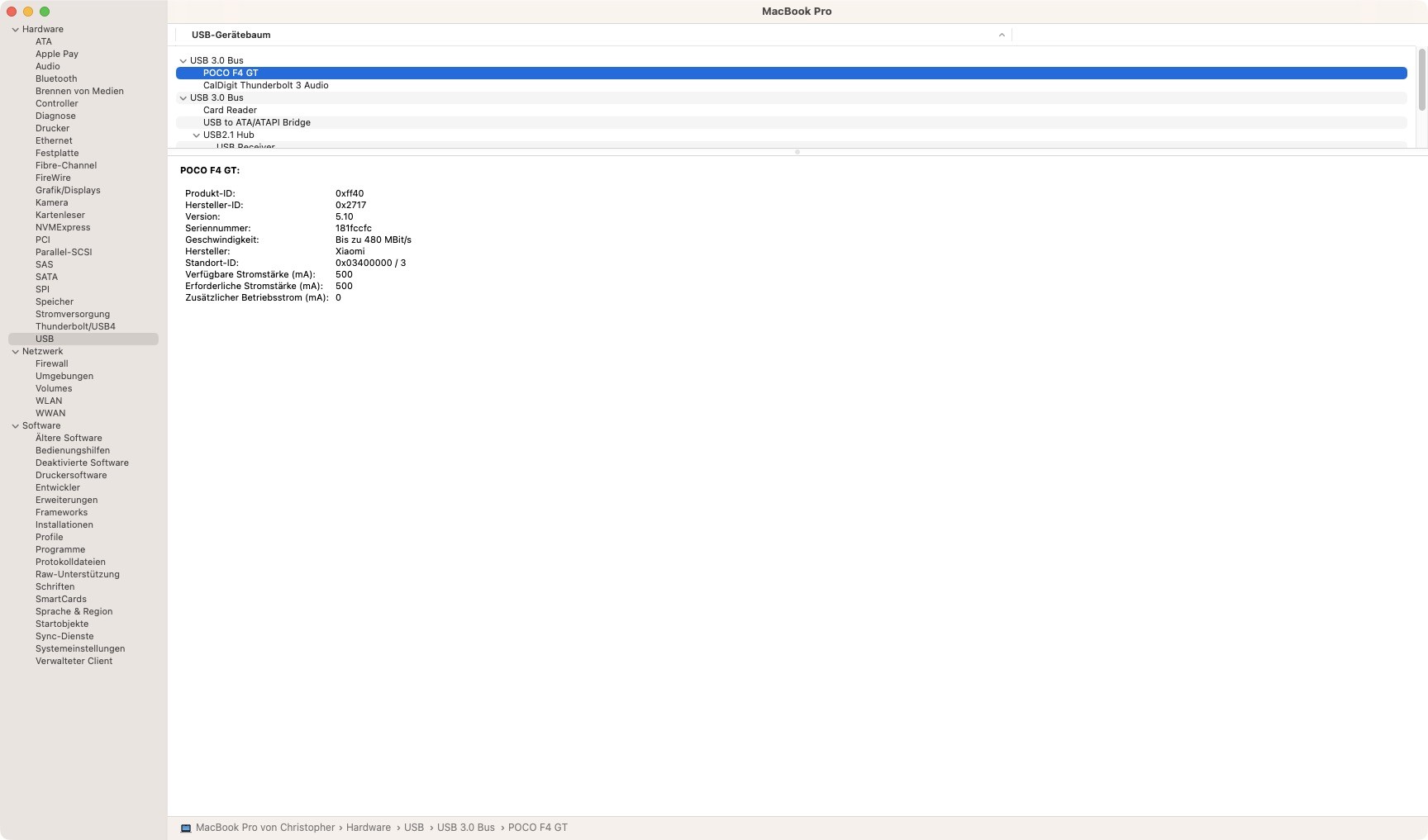
Task: Select ATA in the sidebar
Action: (44, 41)
